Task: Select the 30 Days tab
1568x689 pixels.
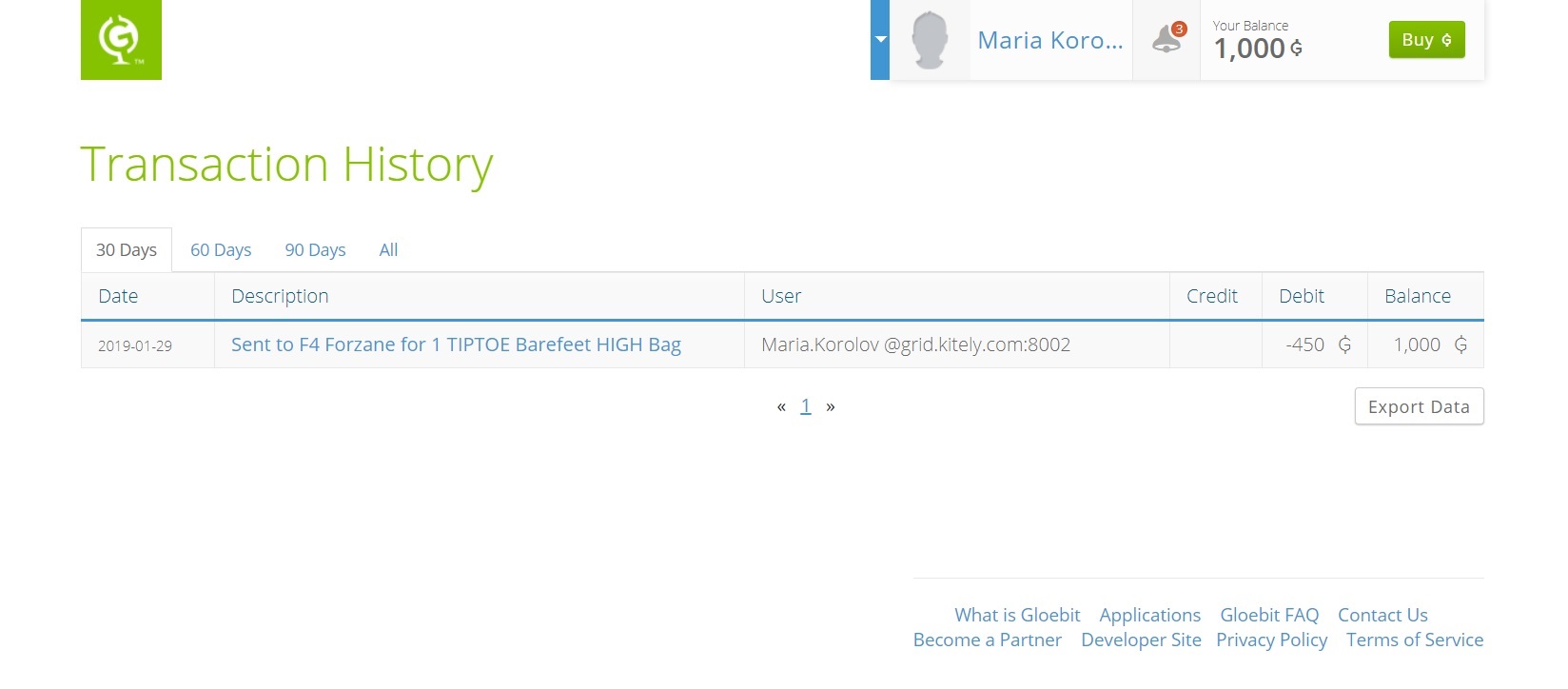Action: (x=127, y=249)
